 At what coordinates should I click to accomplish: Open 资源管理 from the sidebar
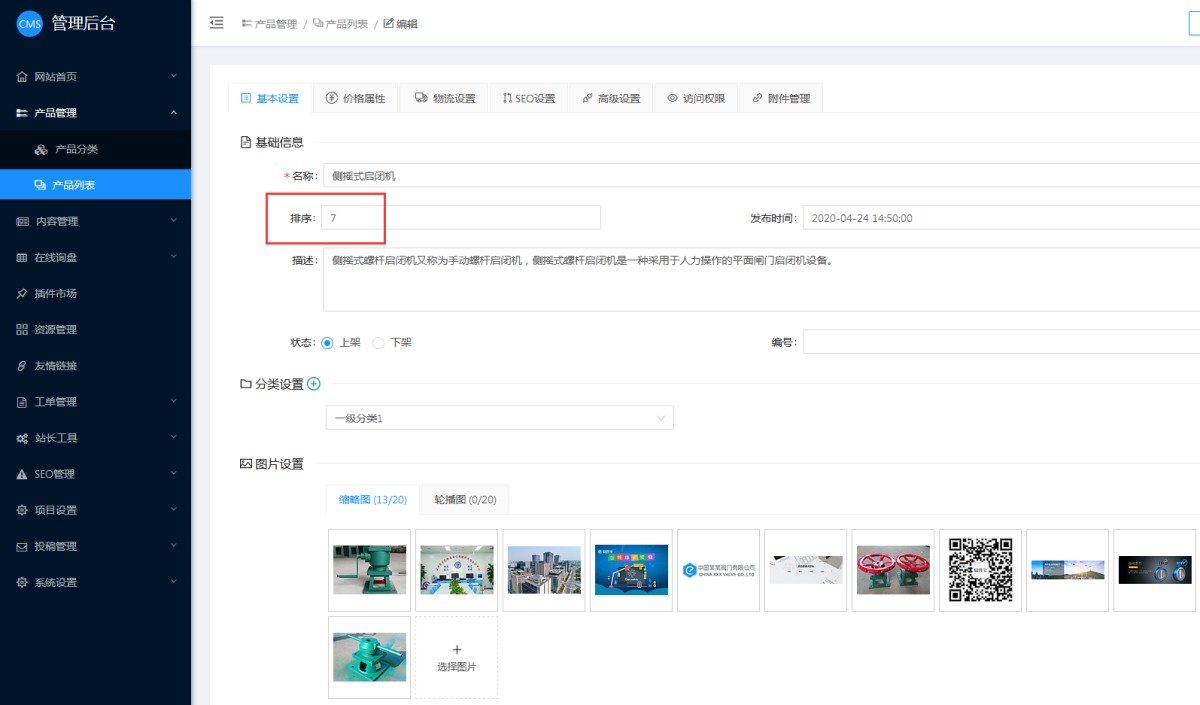point(55,330)
